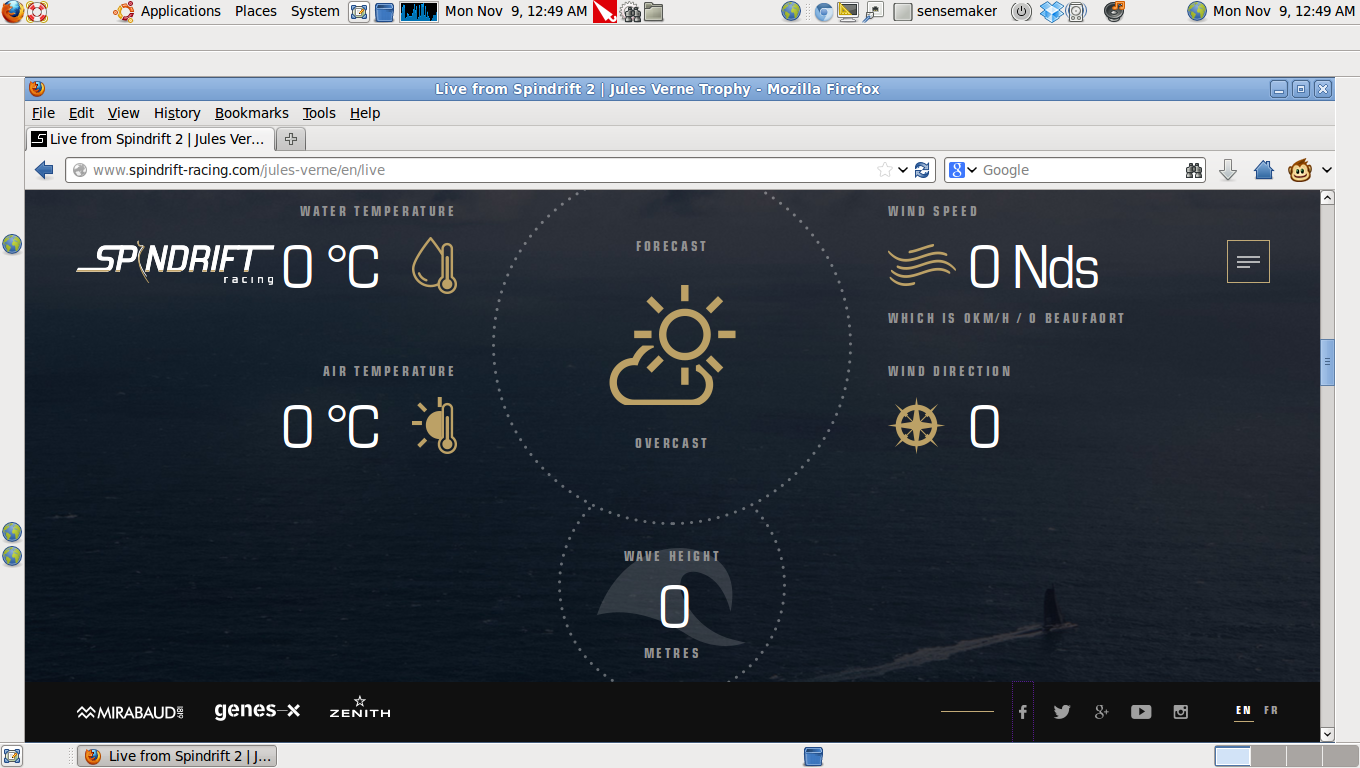Switch site language to FR
Image resolution: width=1360 pixels, height=768 pixels.
coord(1271,711)
